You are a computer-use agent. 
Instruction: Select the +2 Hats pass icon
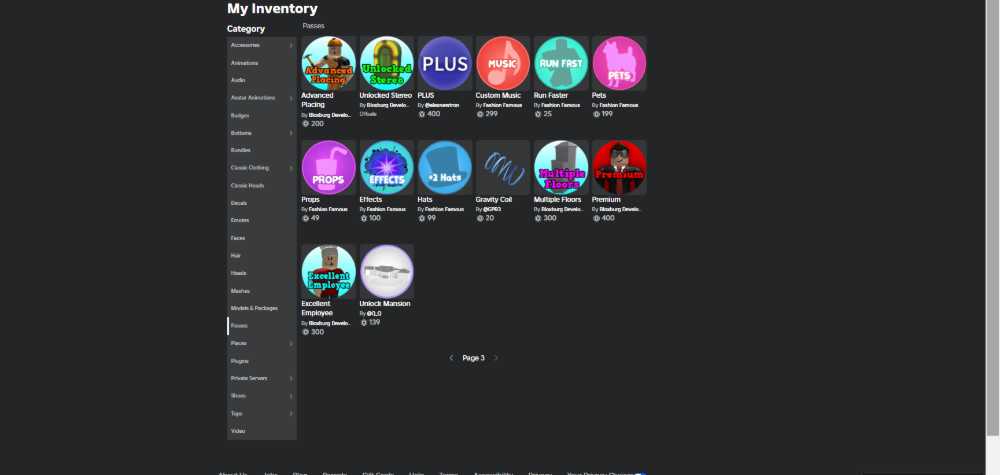point(445,167)
